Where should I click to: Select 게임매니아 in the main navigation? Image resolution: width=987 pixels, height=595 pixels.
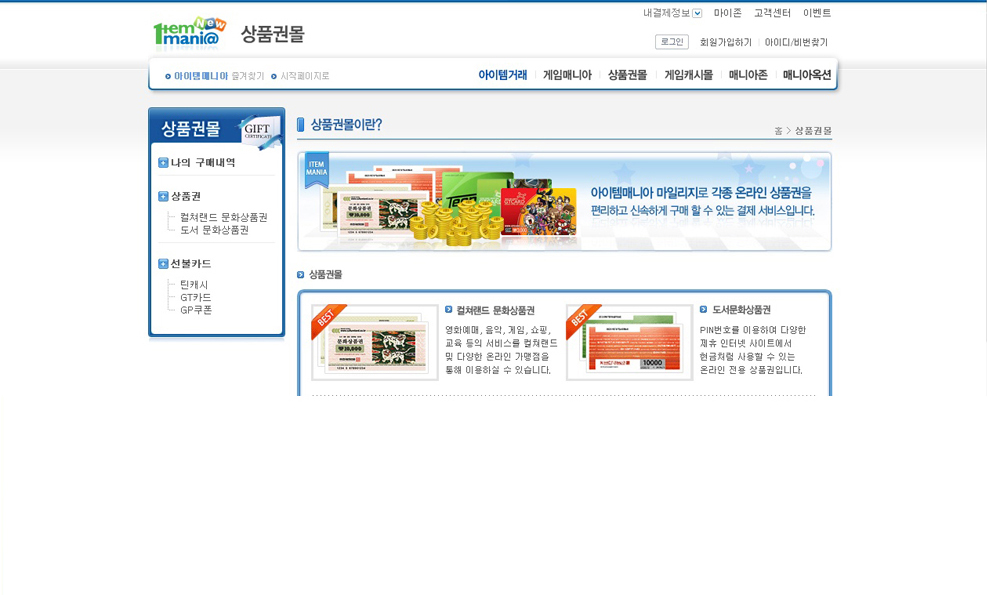(x=567, y=75)
